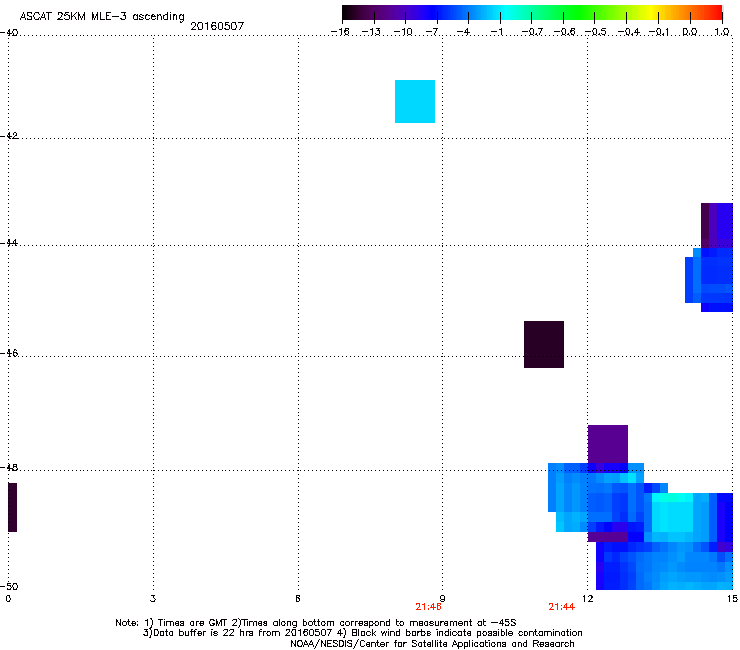
Task: Click the -0.7 value on the color scale
Action: click(x=532, y=32)
